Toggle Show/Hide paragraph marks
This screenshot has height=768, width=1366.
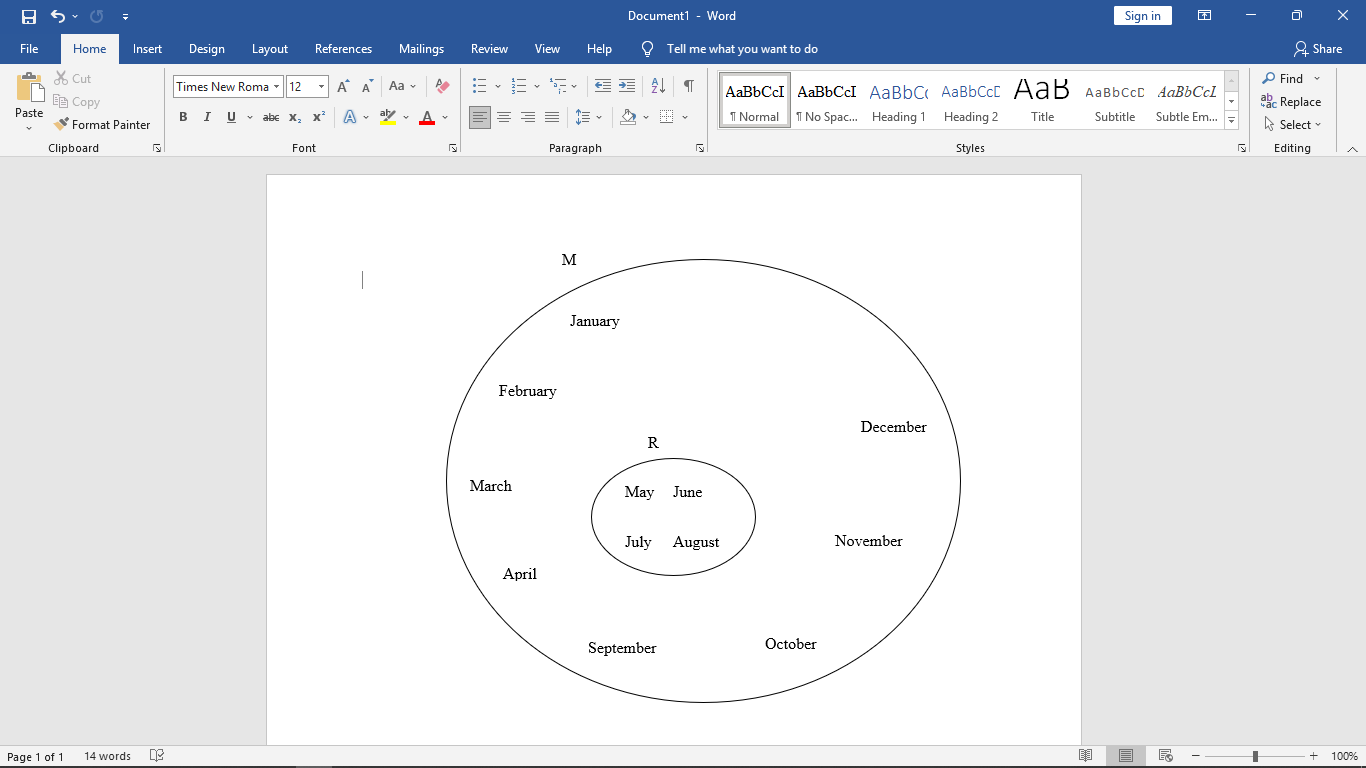point(688,86)
